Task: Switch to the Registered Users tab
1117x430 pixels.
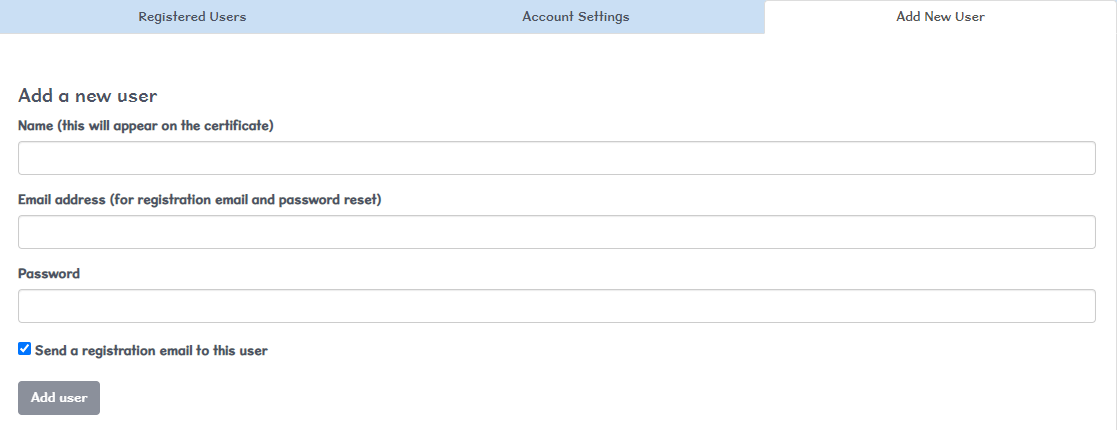Action: pyautogui.click(x=192, y=16)
